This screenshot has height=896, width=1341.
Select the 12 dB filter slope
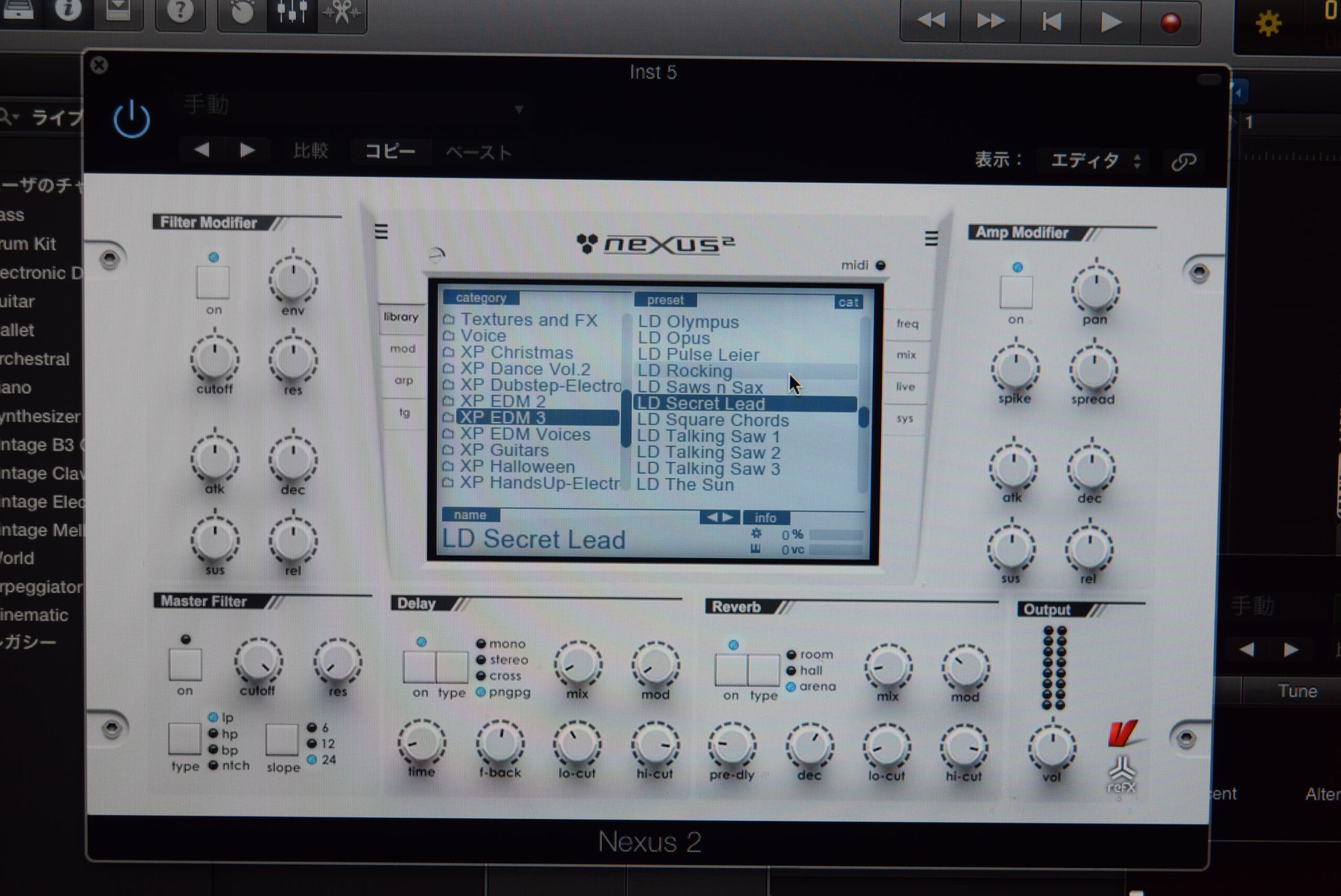tap(321, 744)
